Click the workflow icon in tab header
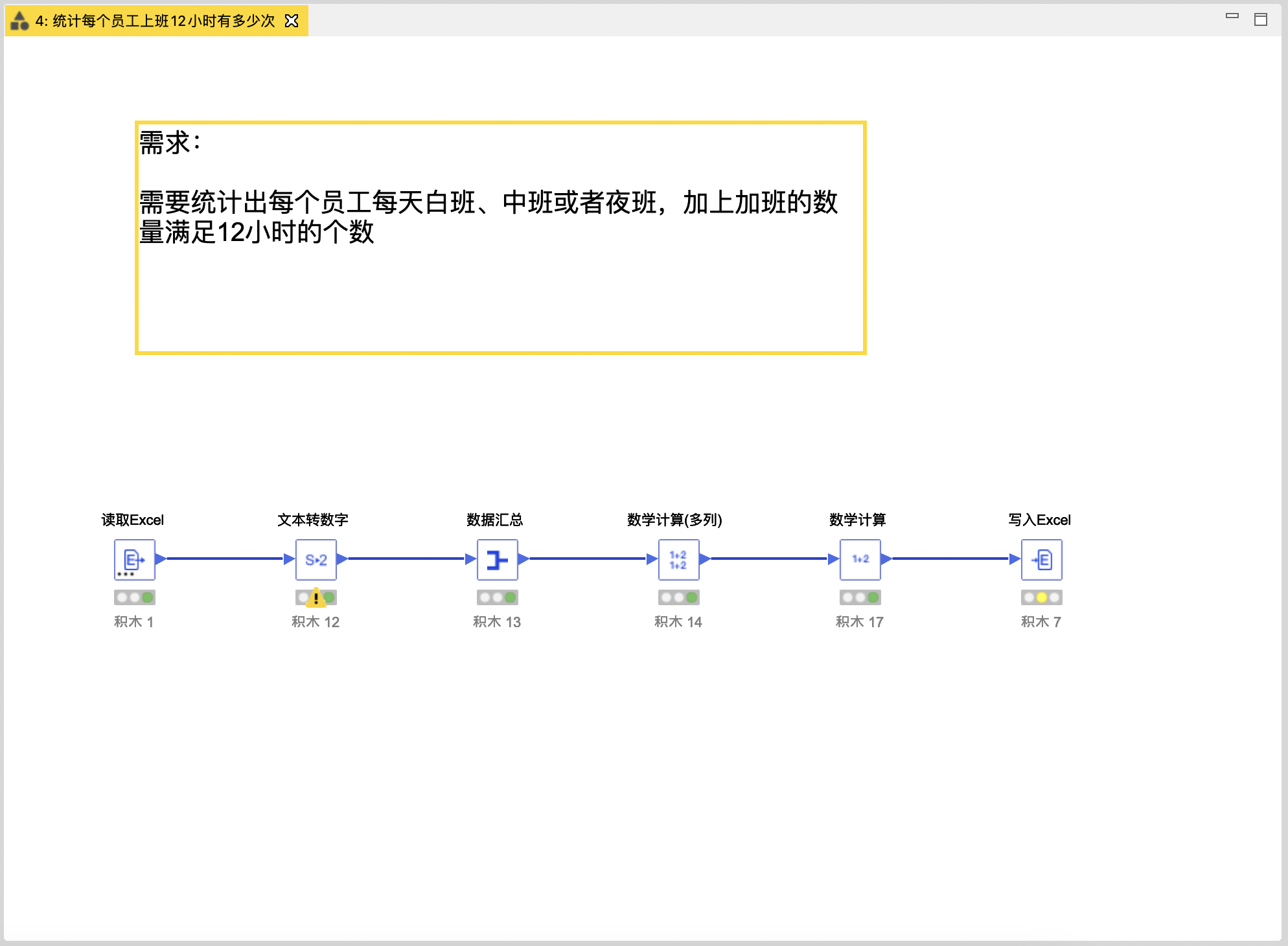 pyautogui.click(x=20, y=21)
